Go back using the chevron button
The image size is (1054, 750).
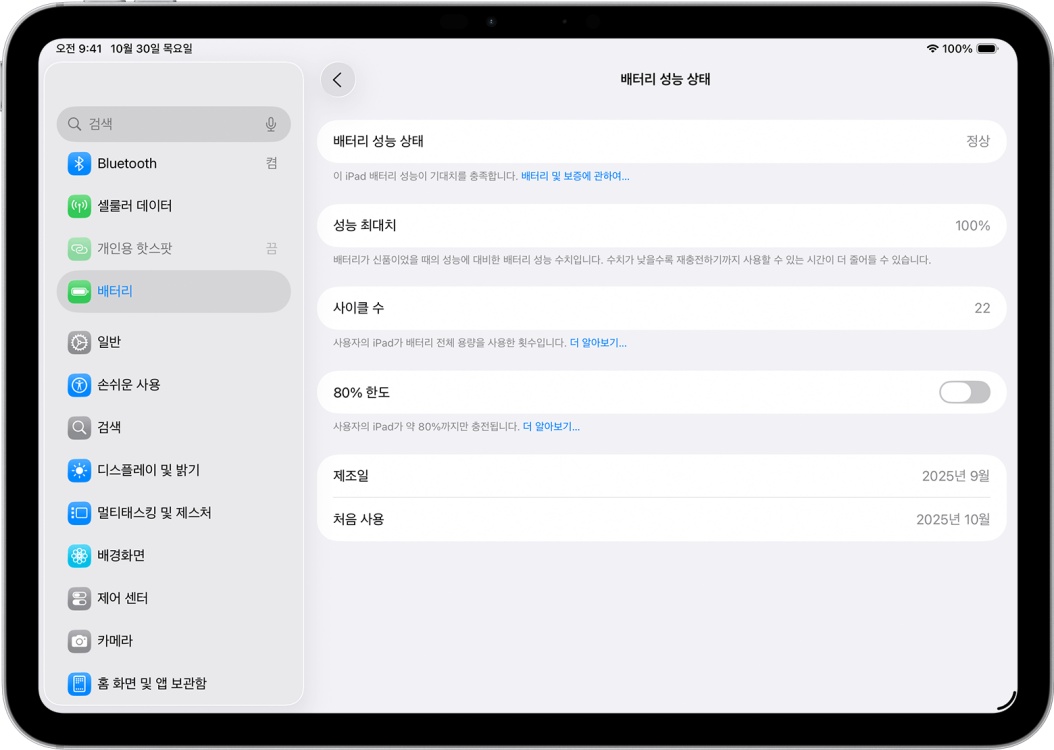click(x=337, y=80)
